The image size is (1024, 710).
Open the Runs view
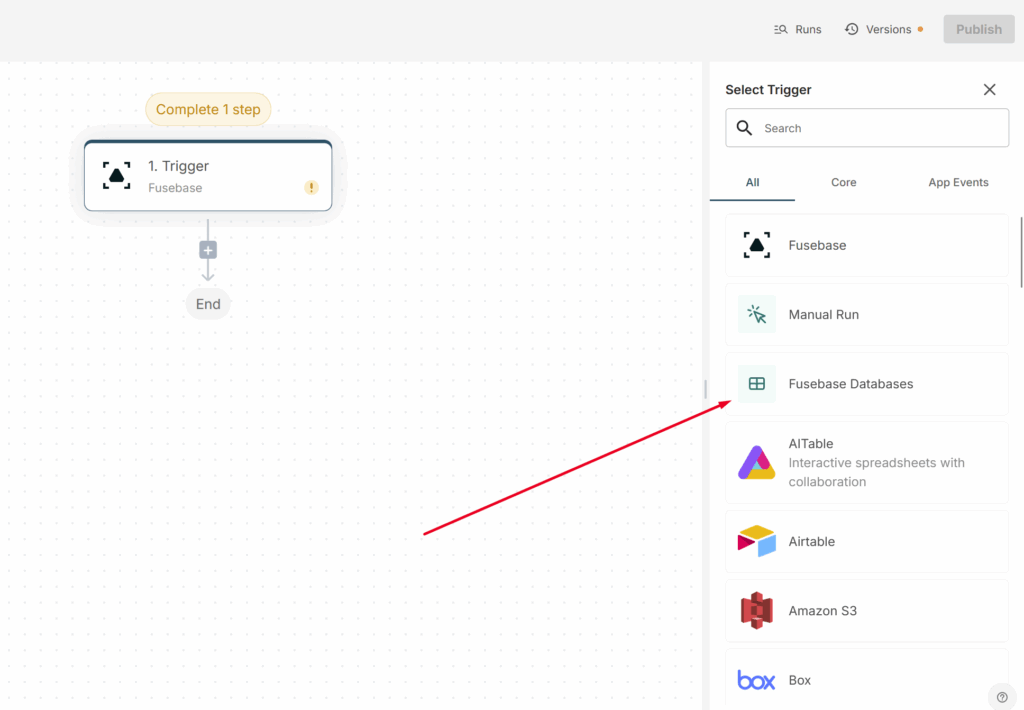[798, 29]
